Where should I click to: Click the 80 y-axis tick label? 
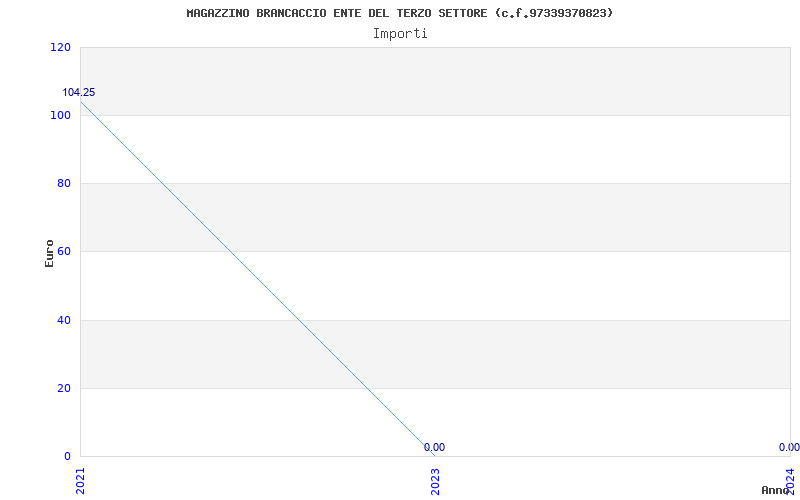coord(63,183)
